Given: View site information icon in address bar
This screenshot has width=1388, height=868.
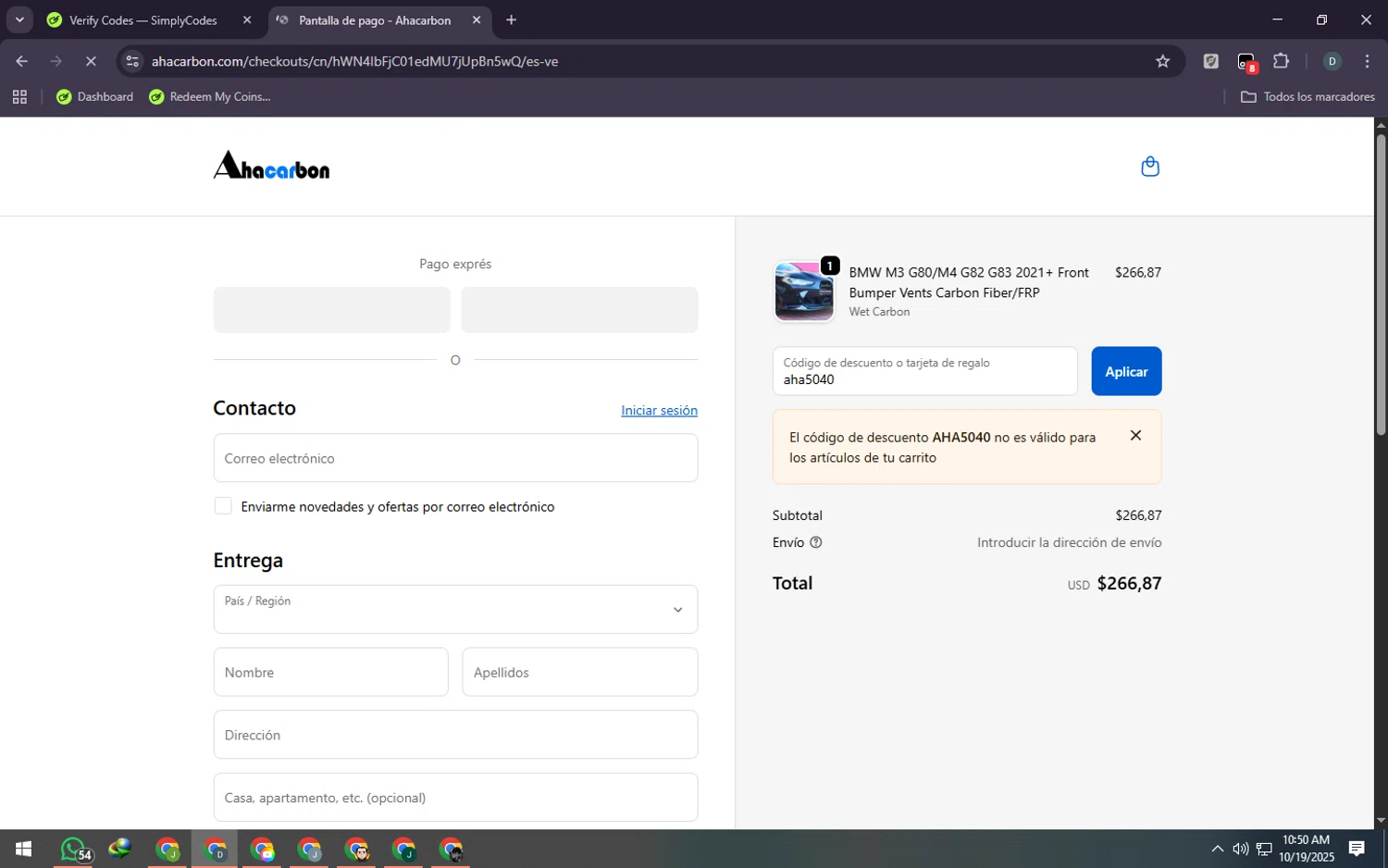Looking at the screenshot, I should (x=132, y=61).
